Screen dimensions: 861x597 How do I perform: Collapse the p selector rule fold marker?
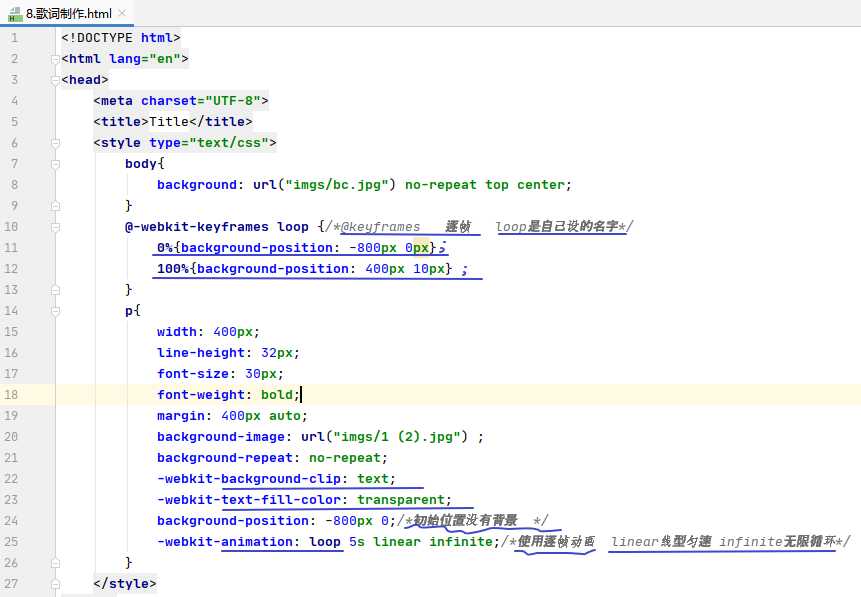click(x=57, y=311)
